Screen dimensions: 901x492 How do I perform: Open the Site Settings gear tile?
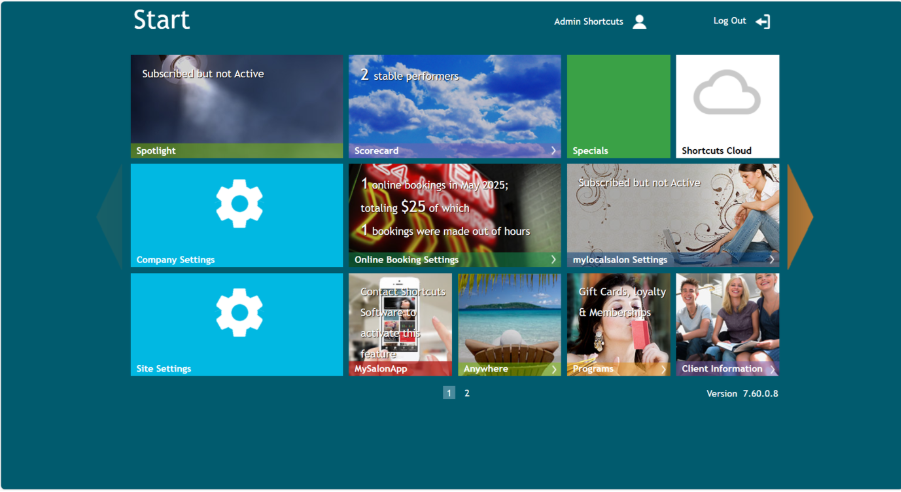tap(237, 324)
